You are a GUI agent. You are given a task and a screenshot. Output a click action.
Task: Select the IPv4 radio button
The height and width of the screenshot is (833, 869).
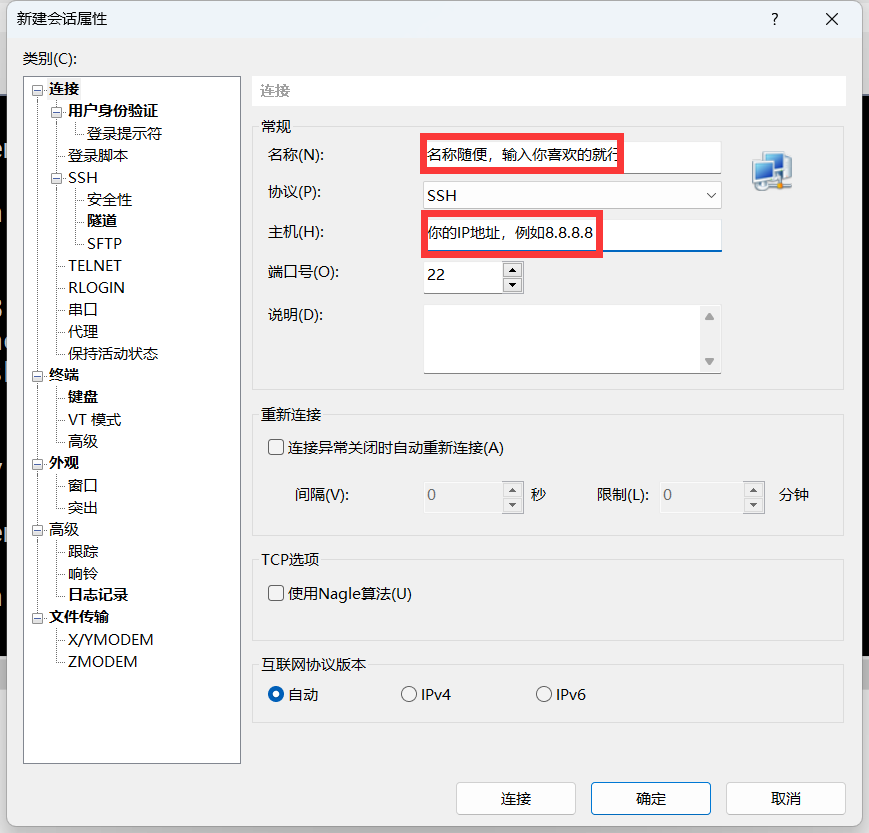click(409, 694)
